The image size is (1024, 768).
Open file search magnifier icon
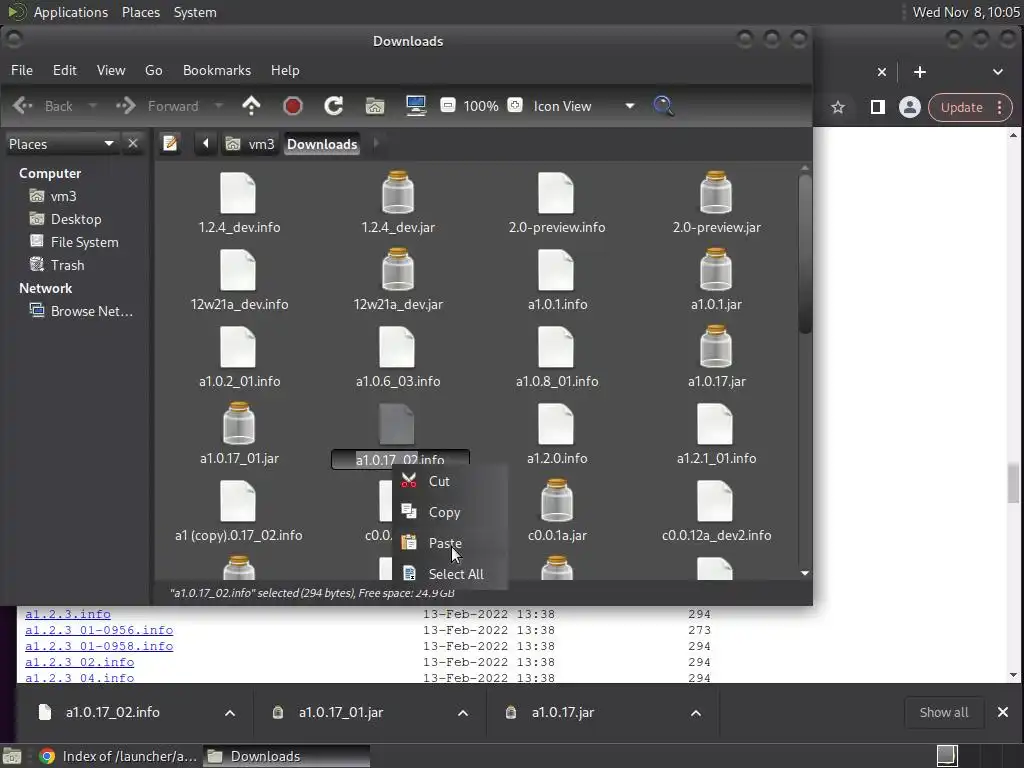click(663, 106)
